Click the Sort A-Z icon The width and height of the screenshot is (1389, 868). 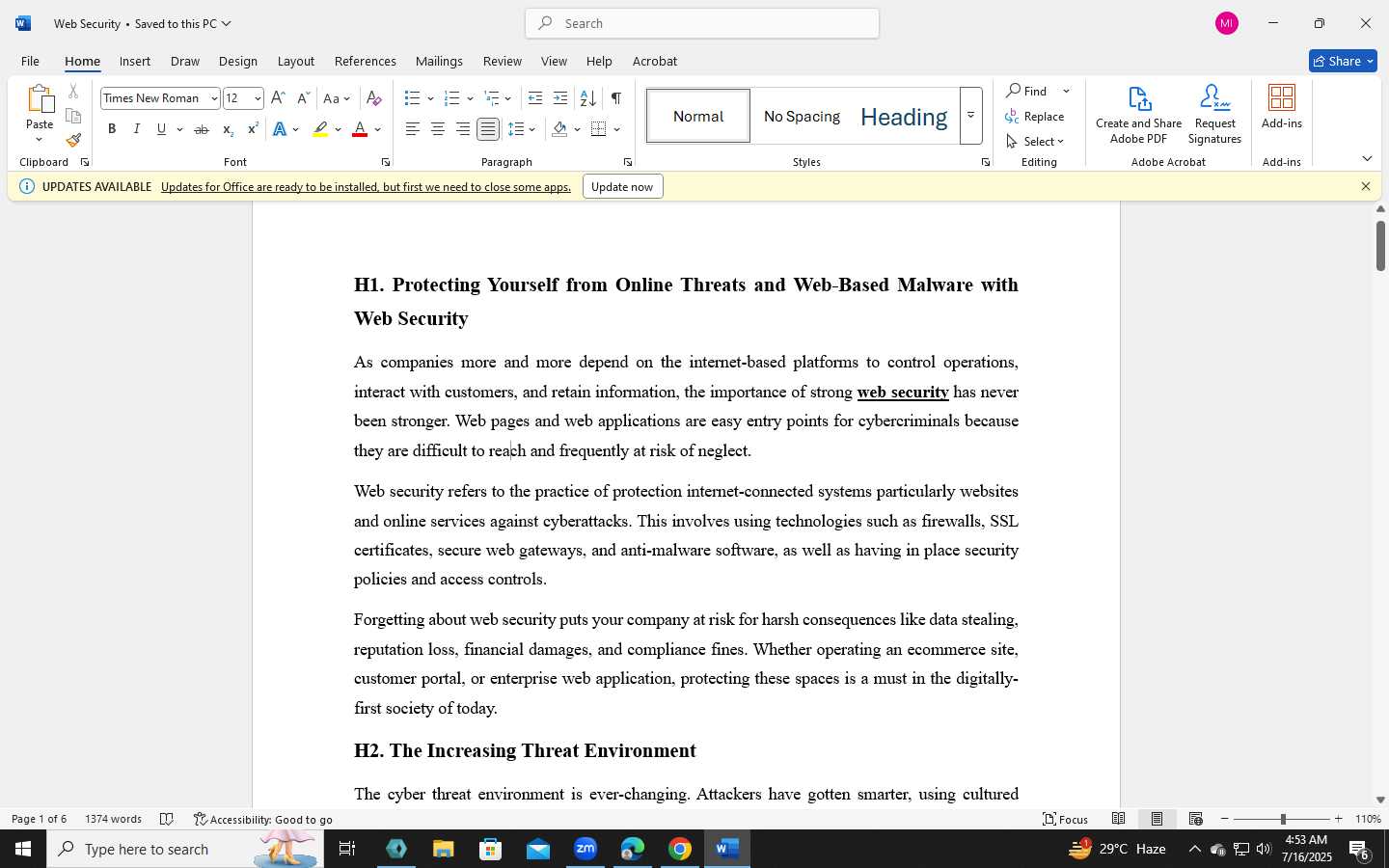point(587,98)
